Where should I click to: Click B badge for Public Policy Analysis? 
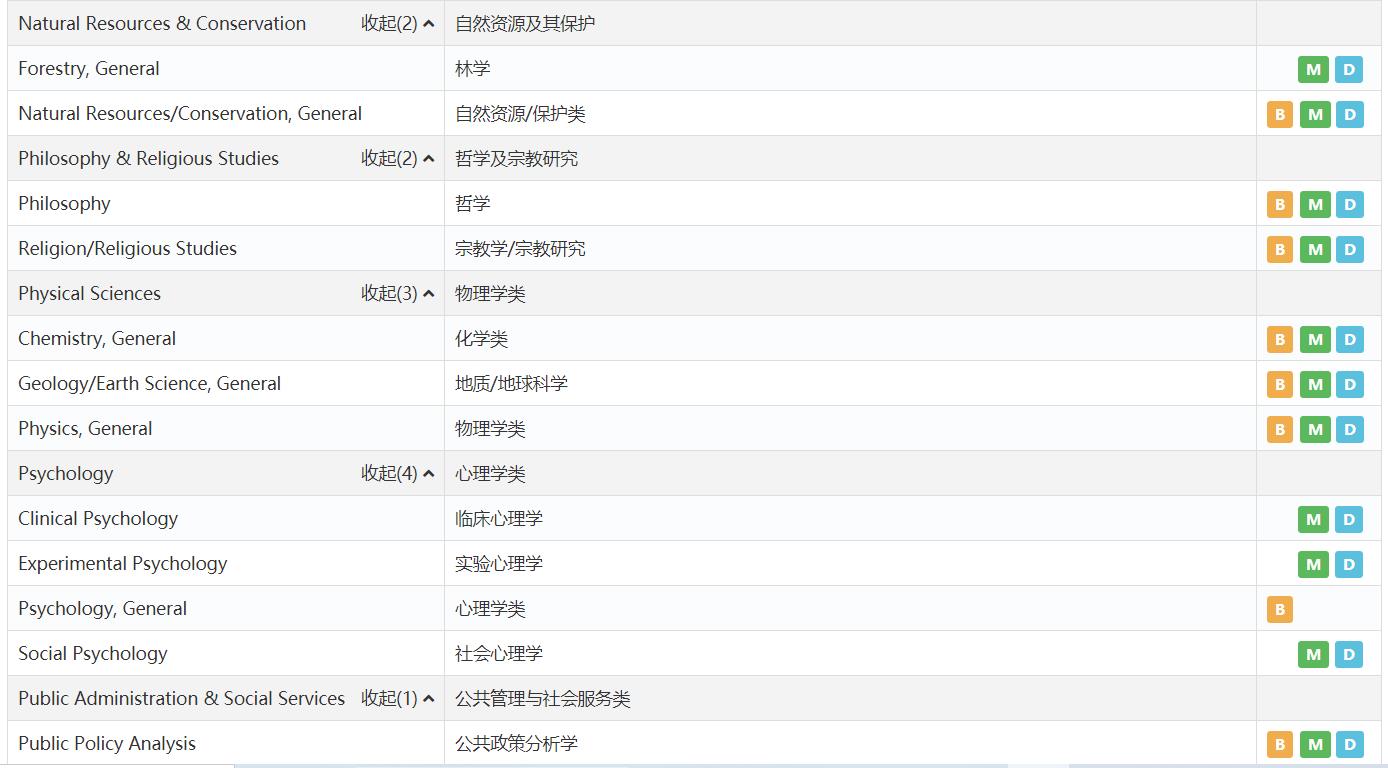[1280, 744]
